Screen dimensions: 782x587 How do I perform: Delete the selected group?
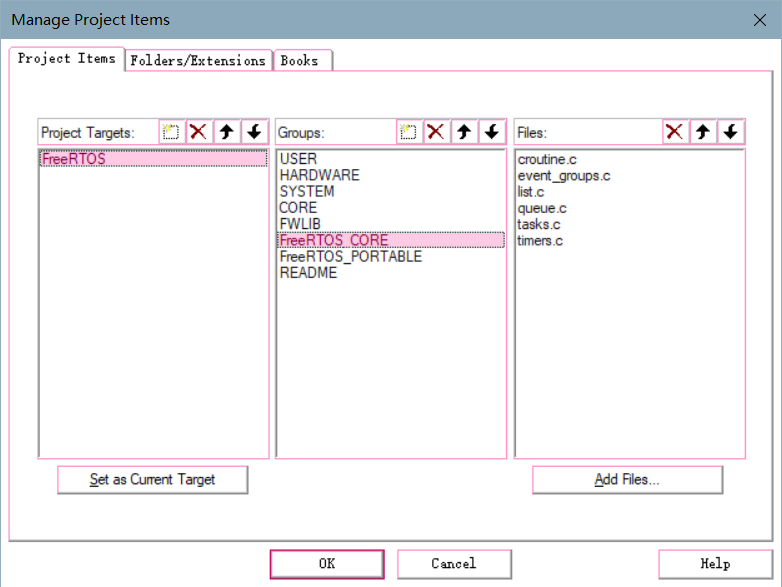tap(436, 132)
